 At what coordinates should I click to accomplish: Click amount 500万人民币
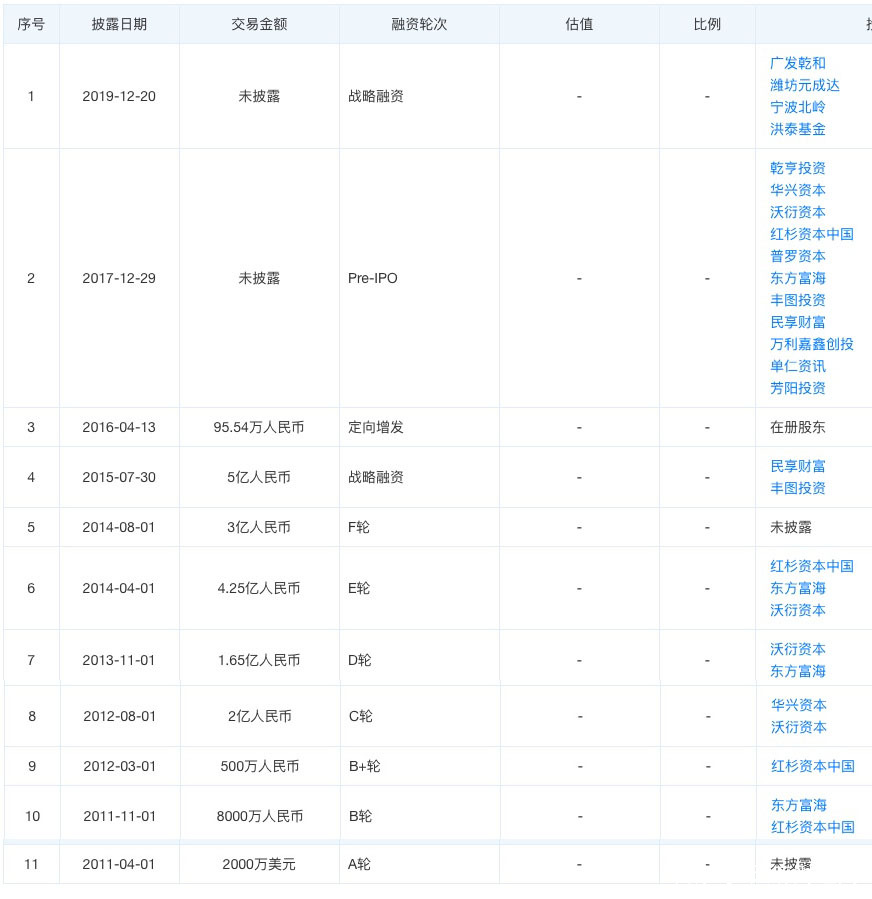pyautogui.click(x=260, y=766)
